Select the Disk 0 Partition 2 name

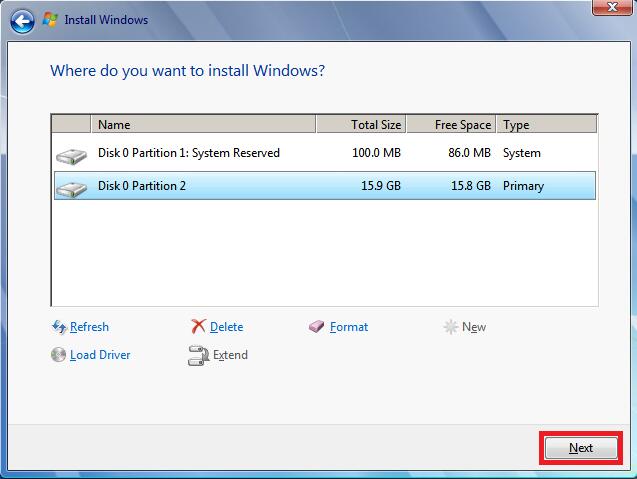click(142, 186)
